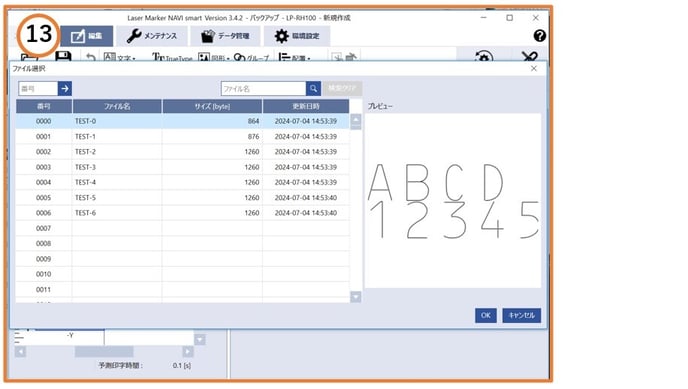Switch to the 編集 tab
The image size is (688, 389).
click(x=86, y=36)
